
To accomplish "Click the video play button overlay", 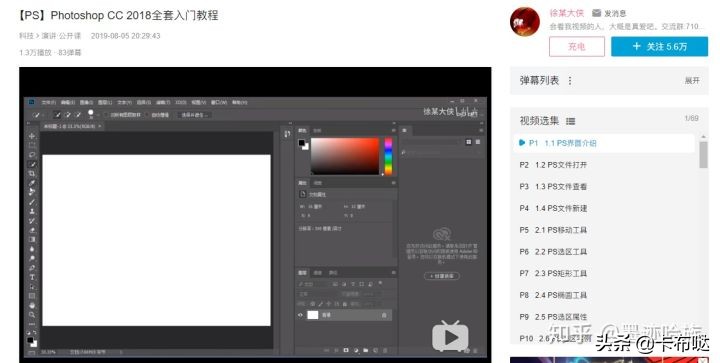I will coord(450,336).
